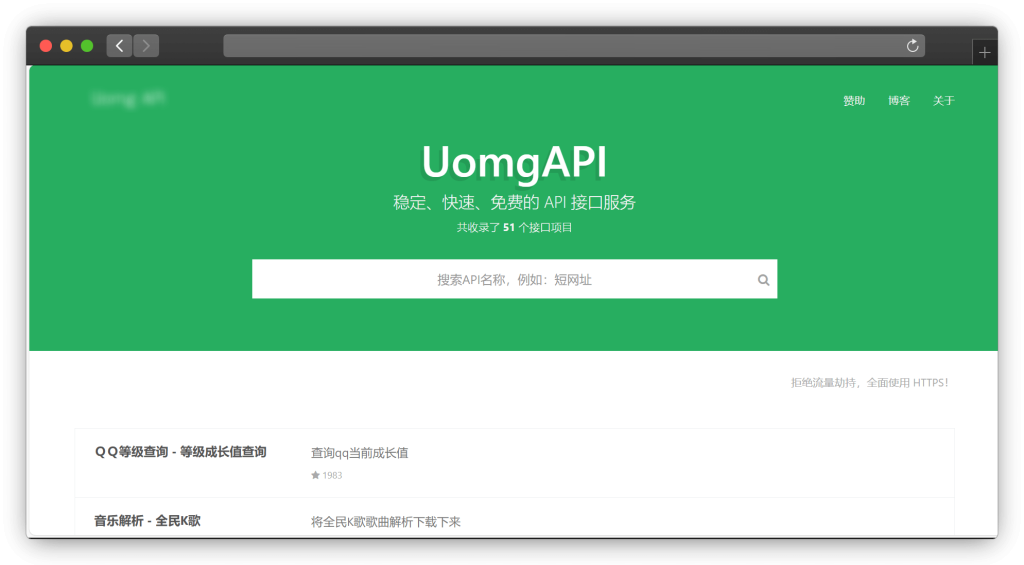The image size is (1024, 565).
Task: Click the star icon beside 1983
Action: 315,475
